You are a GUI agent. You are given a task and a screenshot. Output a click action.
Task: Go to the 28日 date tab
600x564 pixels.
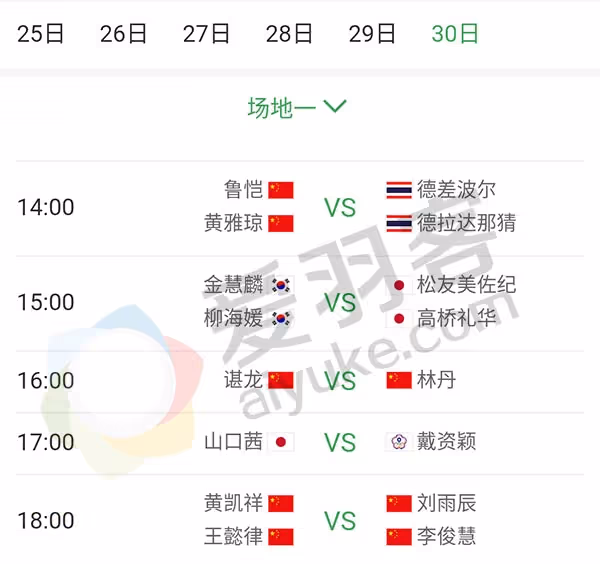click(289, 34)
